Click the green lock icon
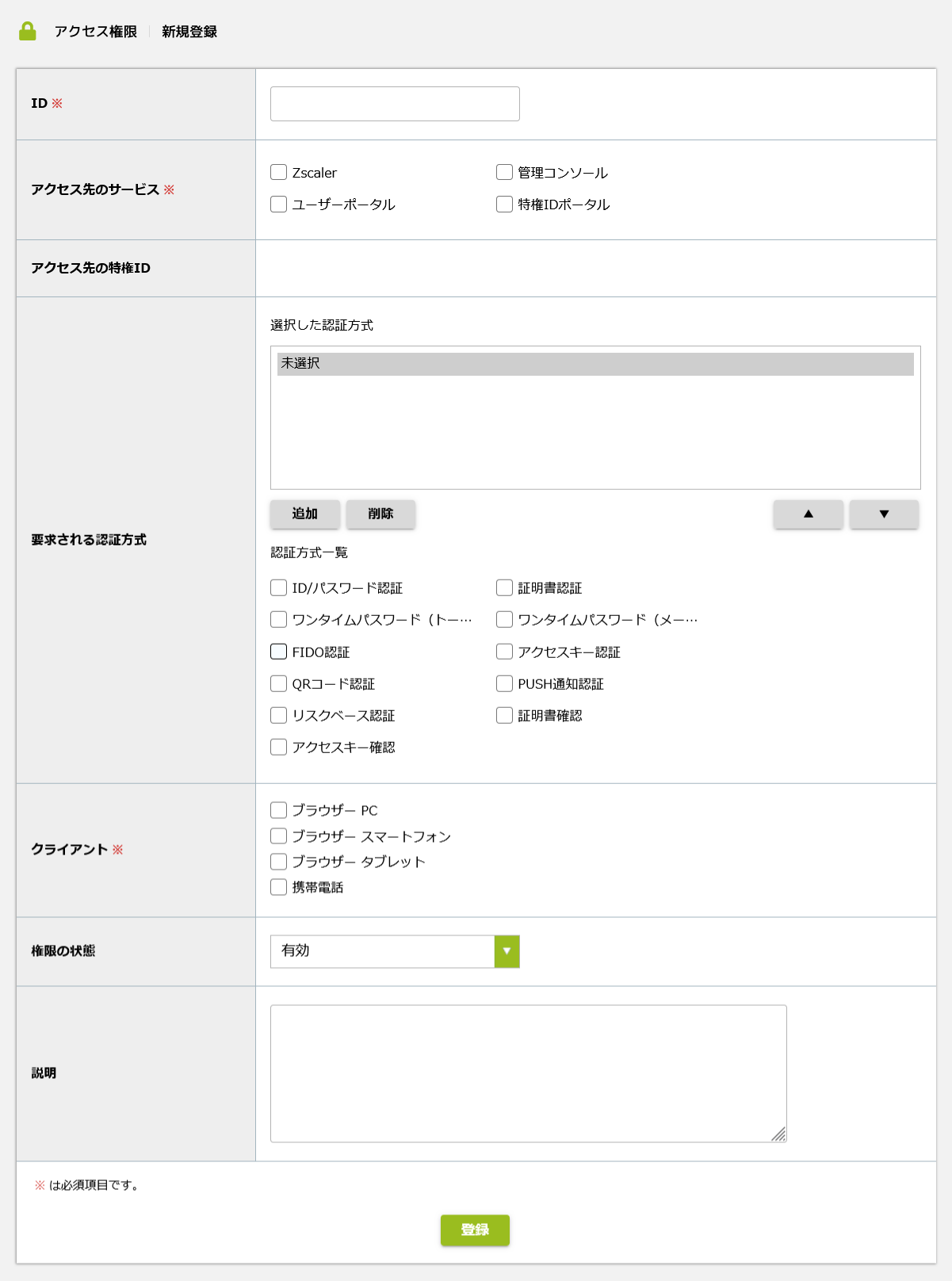Viewport: 952px width, 1281px height. click(28, 31)
